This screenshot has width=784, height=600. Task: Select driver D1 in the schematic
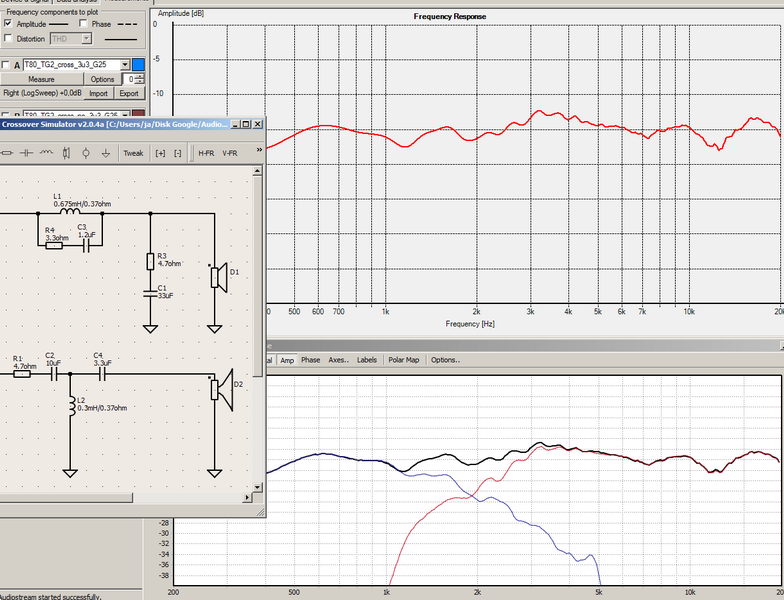point(220,278)
